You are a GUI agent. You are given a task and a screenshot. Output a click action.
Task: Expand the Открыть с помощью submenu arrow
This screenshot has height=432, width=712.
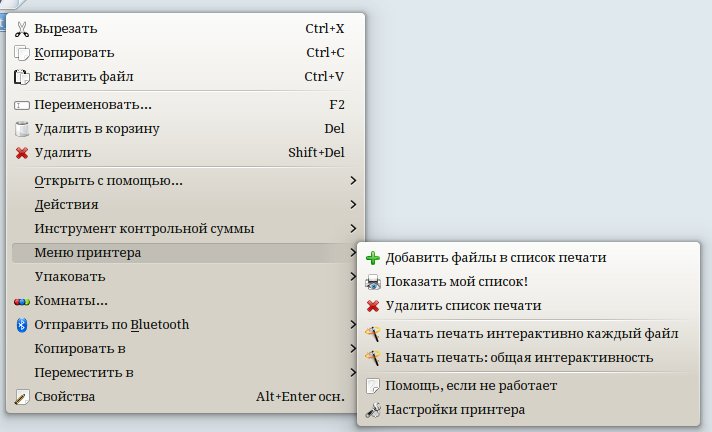(x=353, y=181)
